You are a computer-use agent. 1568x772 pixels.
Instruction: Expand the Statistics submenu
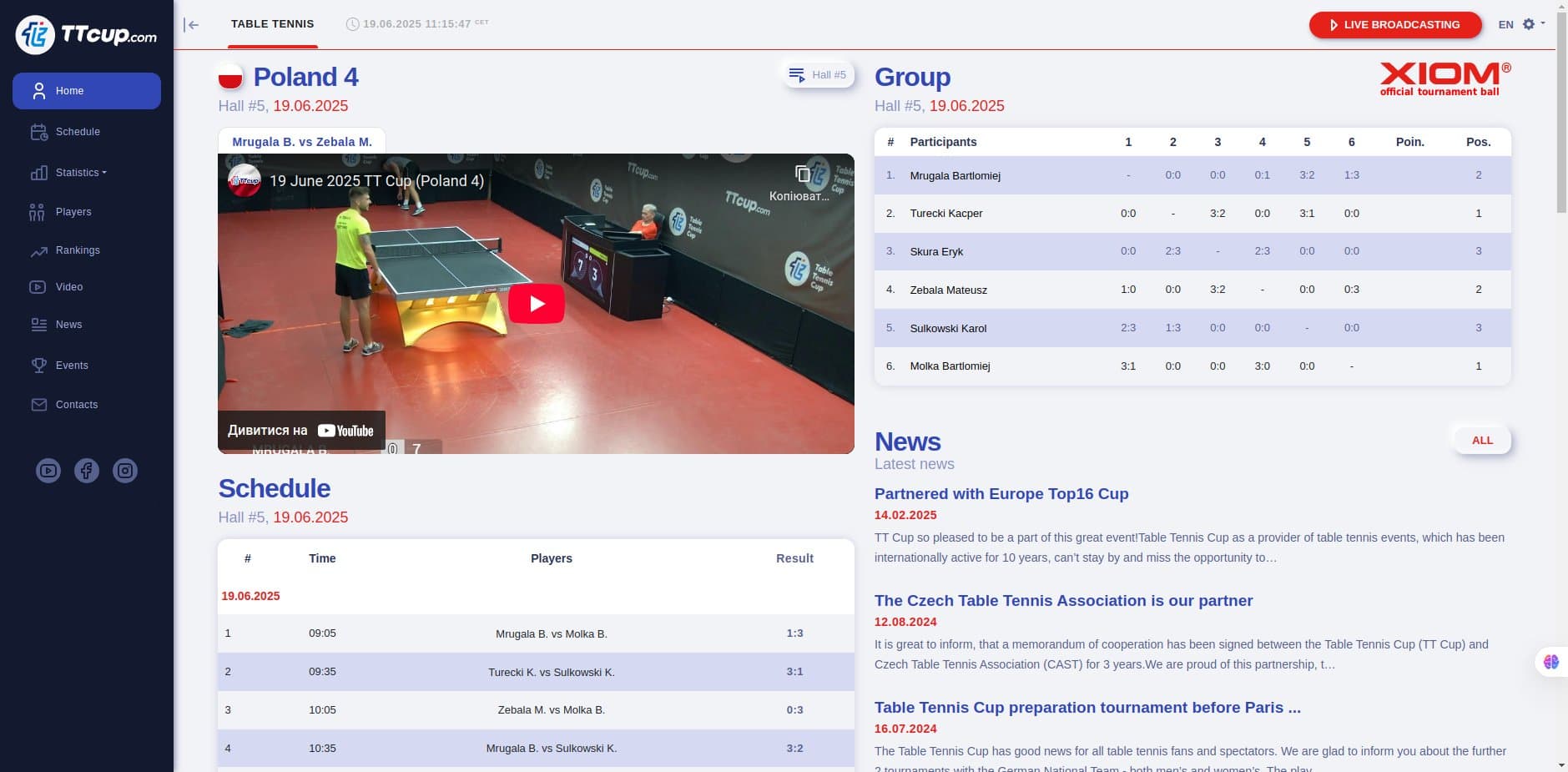pos(81,173)
